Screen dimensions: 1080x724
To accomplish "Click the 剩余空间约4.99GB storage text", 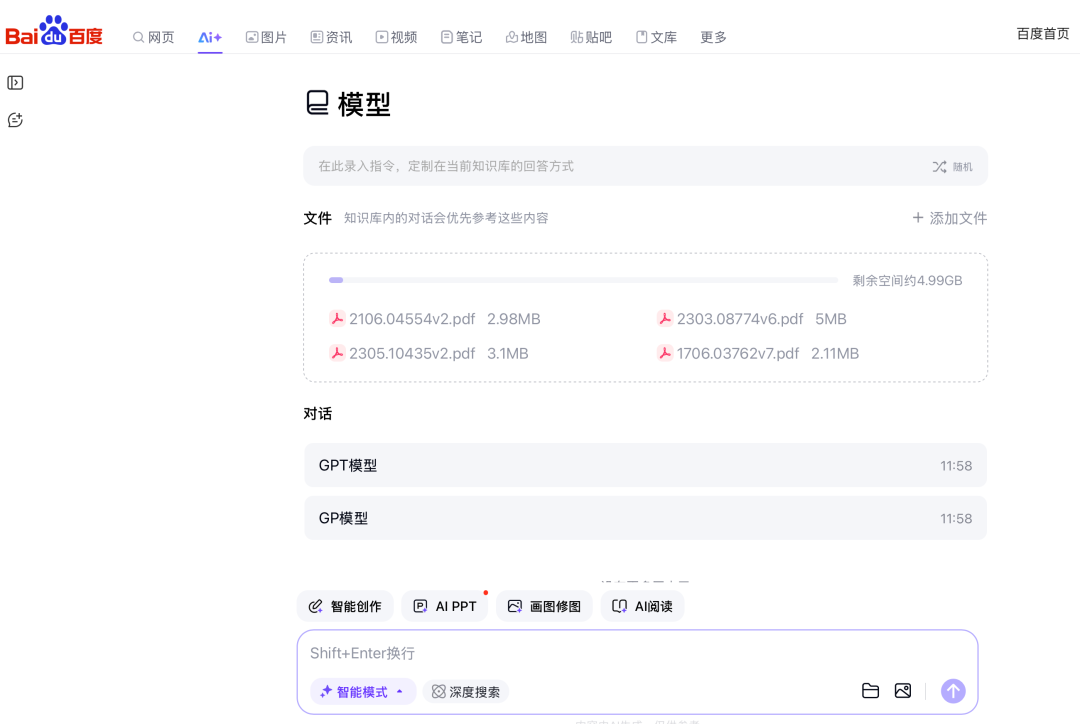I will point(907,280).
